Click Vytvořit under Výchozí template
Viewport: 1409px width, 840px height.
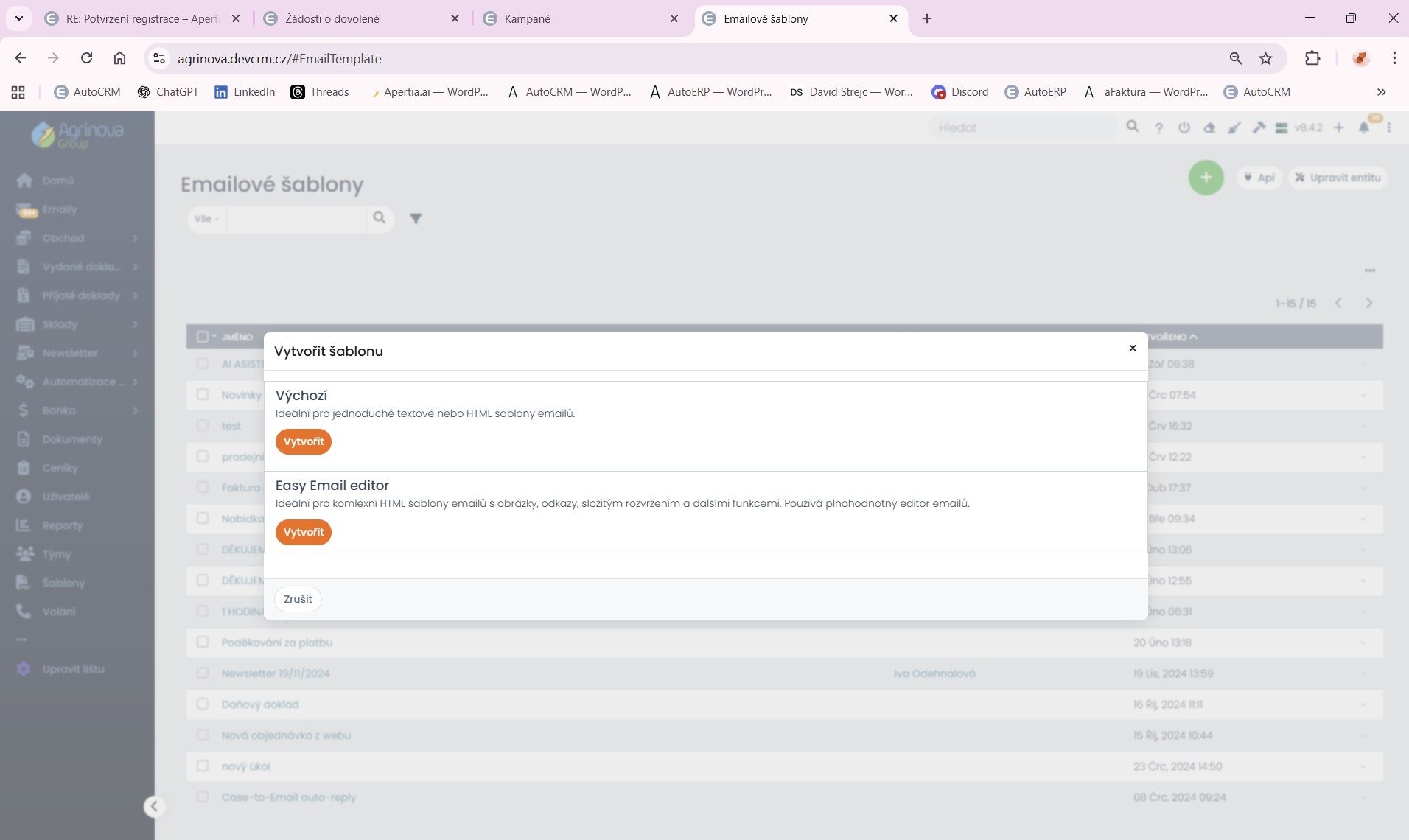point(303,442)
